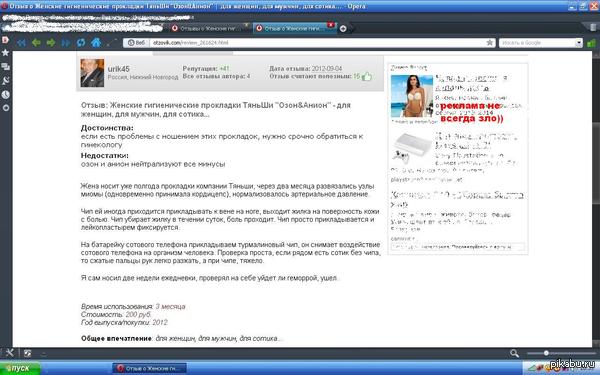Open the Home page via house icon

click(96, 42)
